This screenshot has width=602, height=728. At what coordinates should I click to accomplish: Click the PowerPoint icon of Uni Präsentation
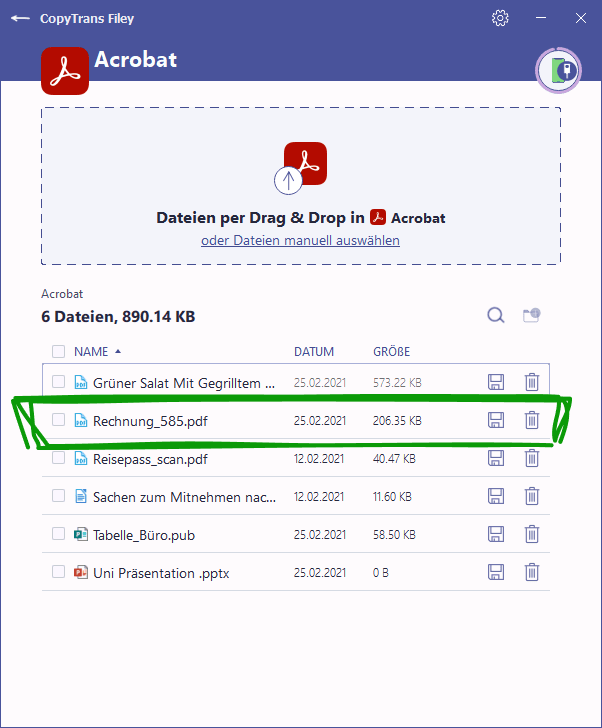coord(81,572)
